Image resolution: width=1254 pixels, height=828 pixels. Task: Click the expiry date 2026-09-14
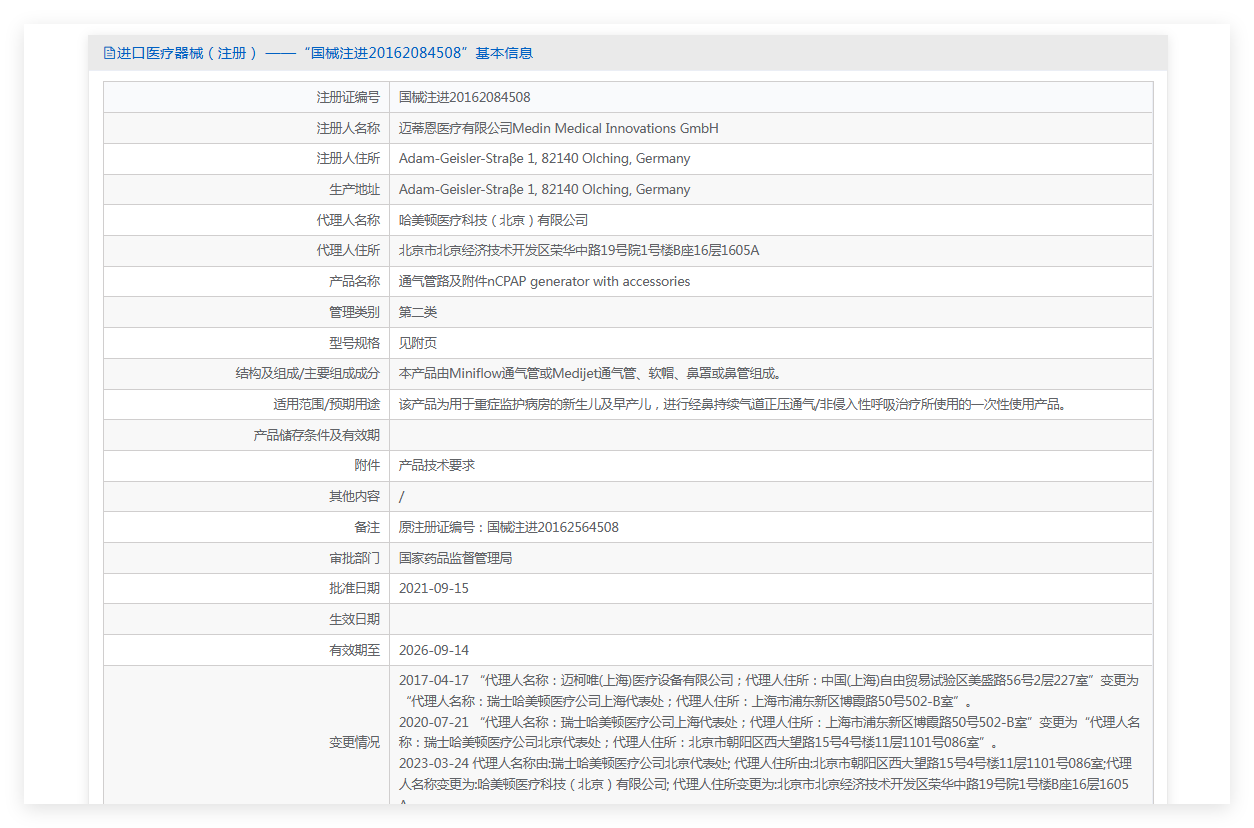[434, 650]
